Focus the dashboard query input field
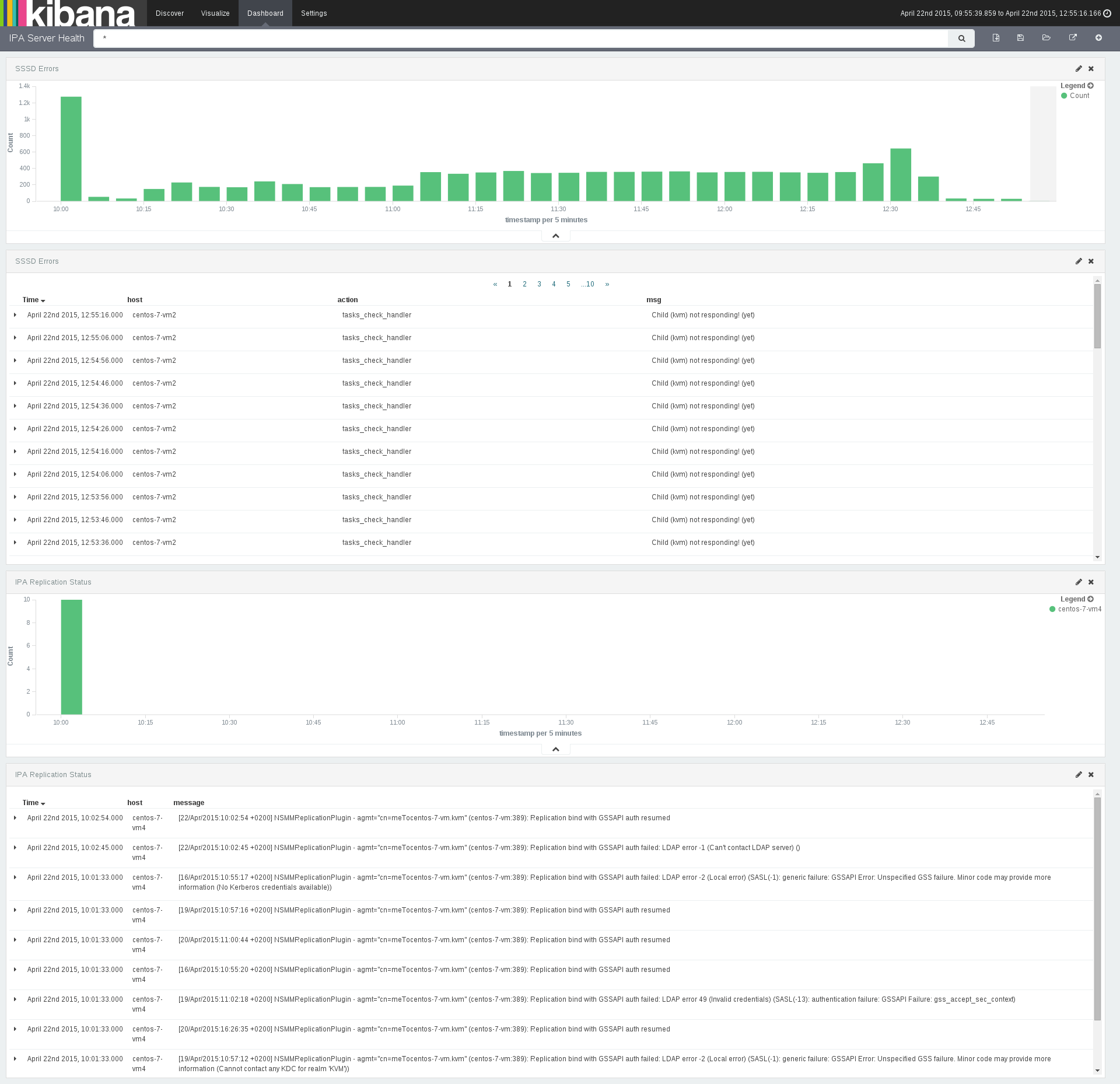This screenshot has width=1120, height=1084. (519, 39)
